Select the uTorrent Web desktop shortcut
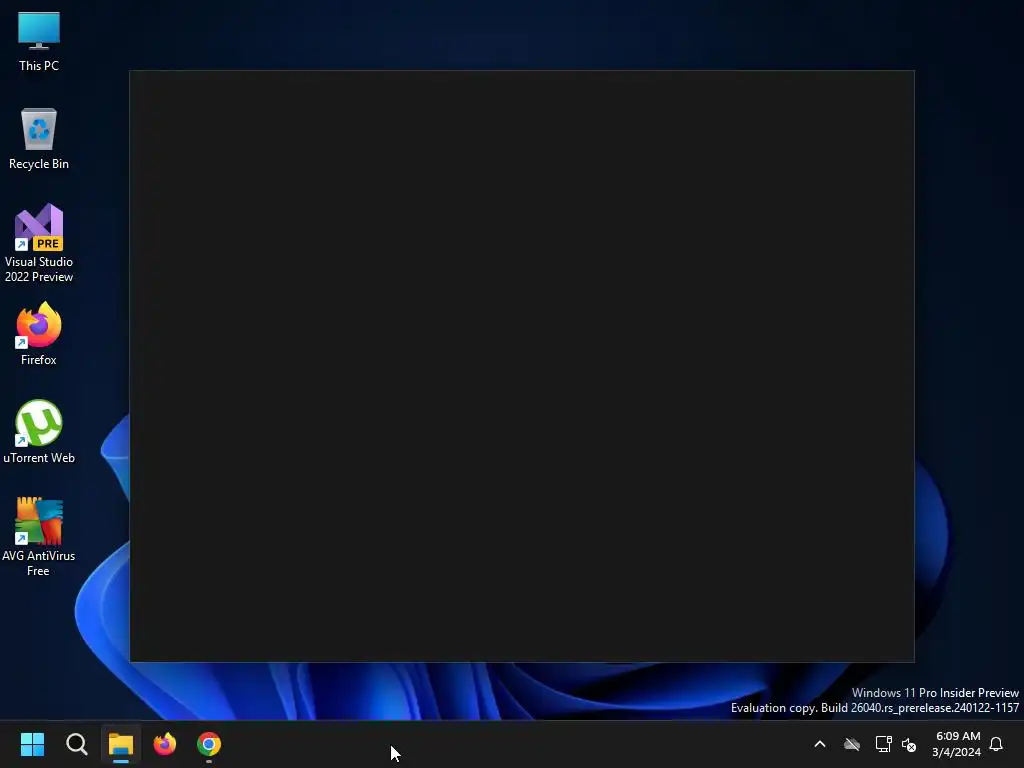The width and height of the screenshot is (1024, 768). [39, 432]
